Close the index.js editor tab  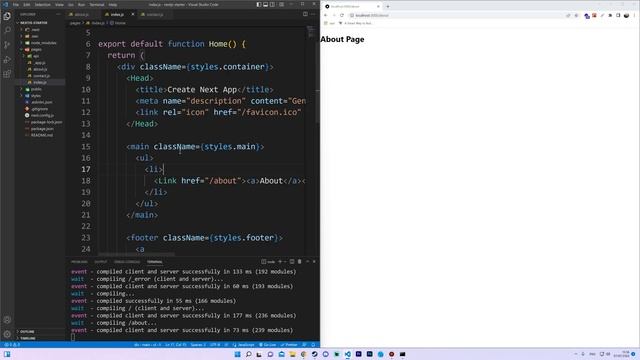133,14
